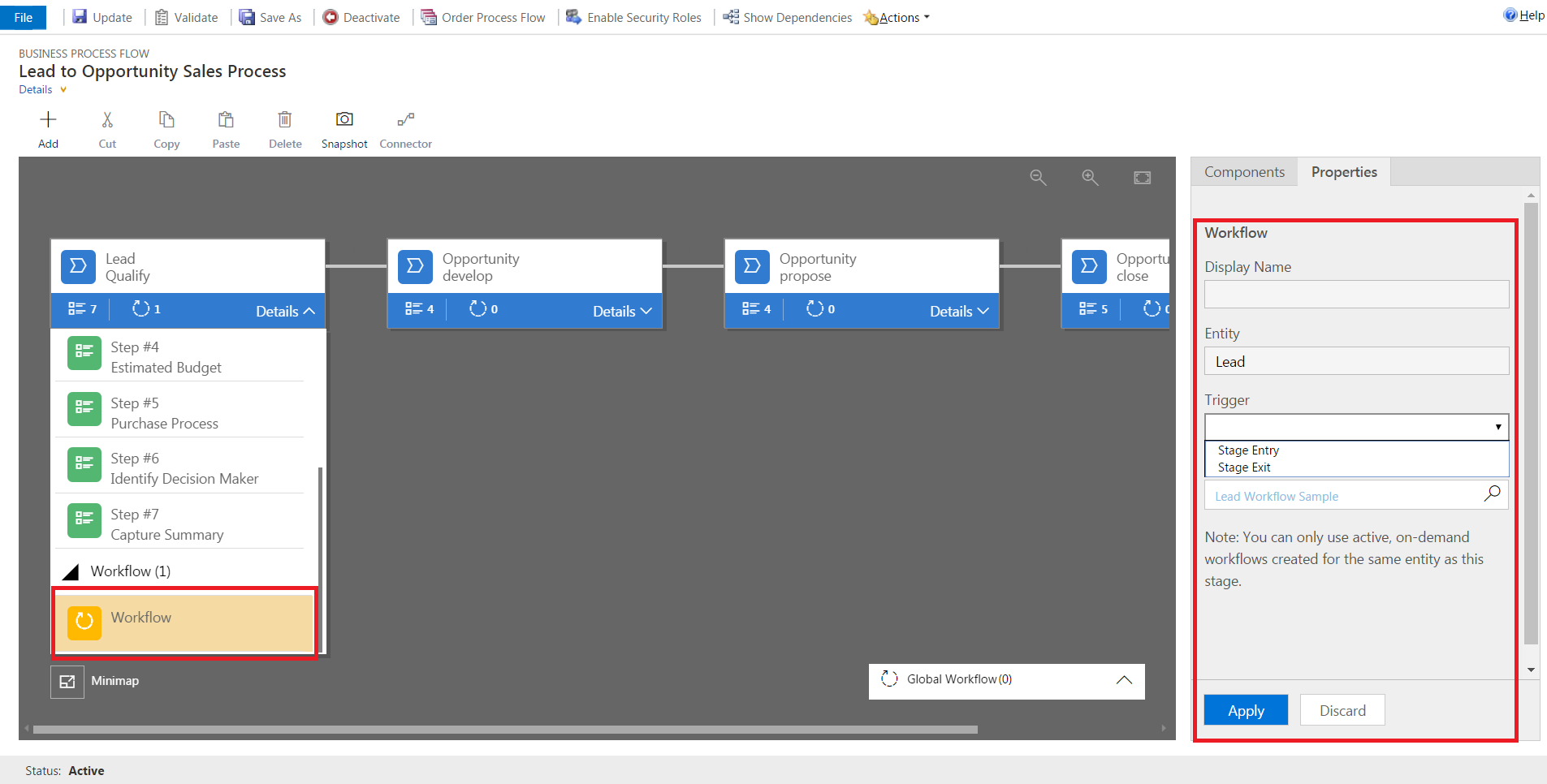Toggle the Minimap button
The width and height of the screenshot is (1547, 784).
[x=67, y=682]
